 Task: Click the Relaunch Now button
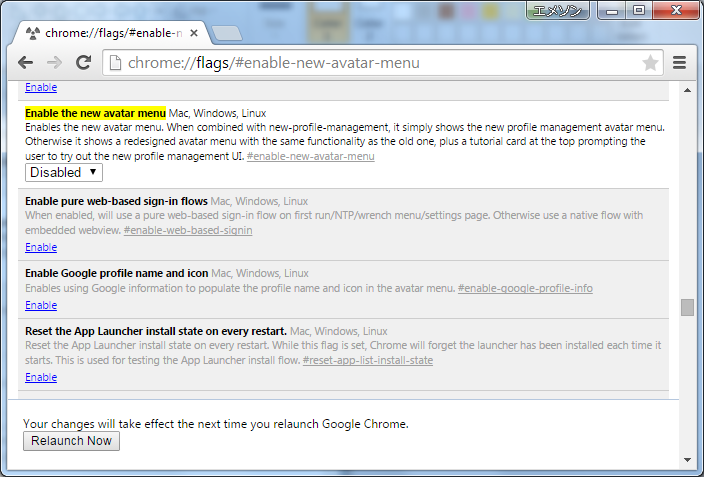[71, 441]
